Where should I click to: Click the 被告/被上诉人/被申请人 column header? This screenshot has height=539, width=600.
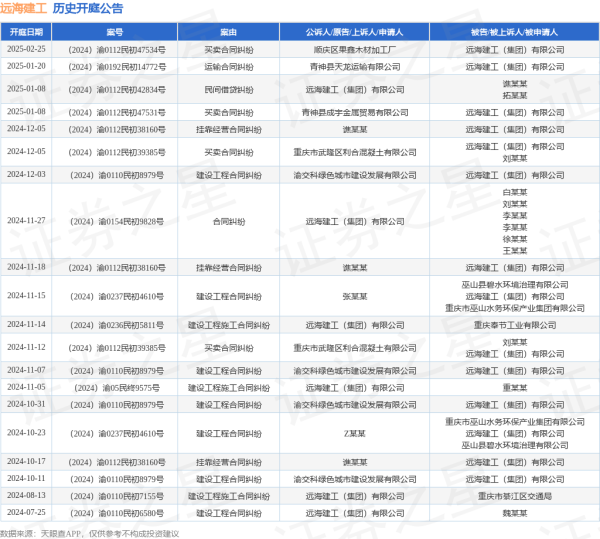click(x=514, y=32)
